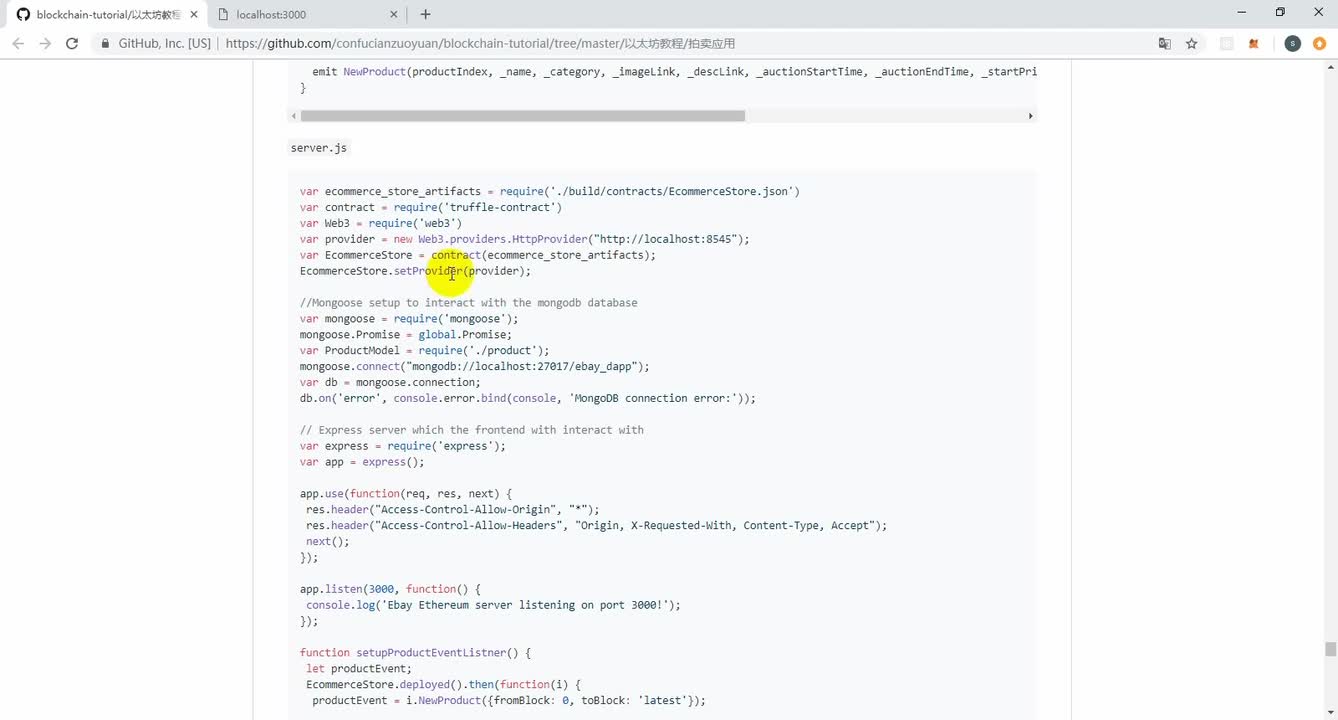
Task: Open the faded gray extension icon
Action: coord(1227,44)
